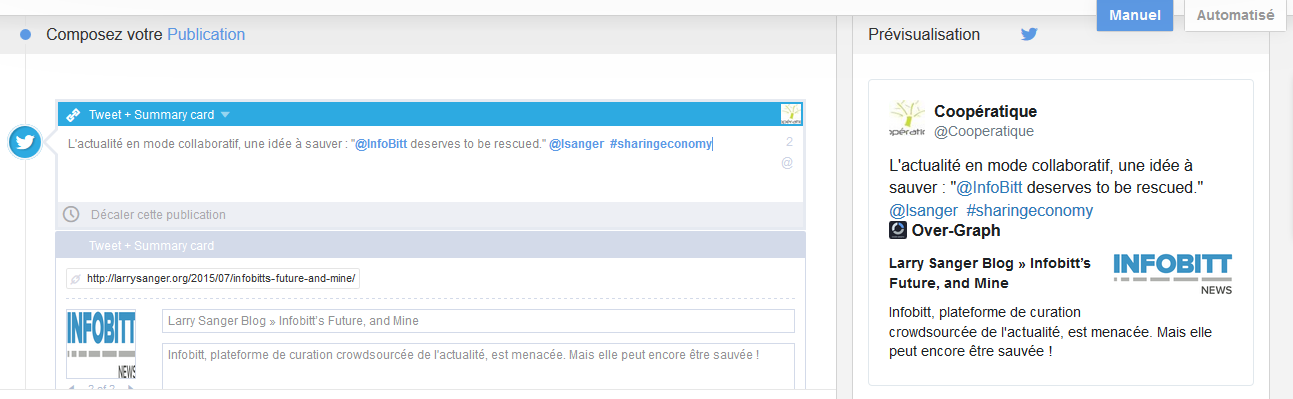Open the Tweet + Summary card dropdown arrow

pos(225,114)
